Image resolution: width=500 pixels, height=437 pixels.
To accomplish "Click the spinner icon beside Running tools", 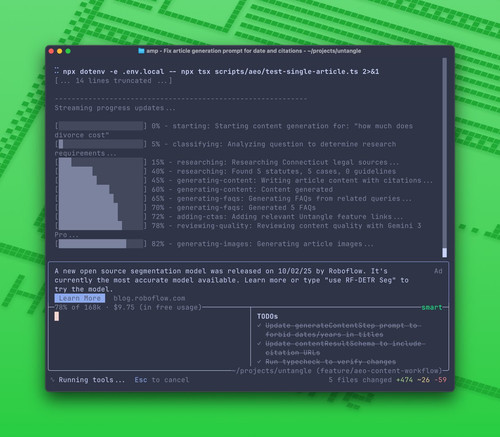I will 52,380.
